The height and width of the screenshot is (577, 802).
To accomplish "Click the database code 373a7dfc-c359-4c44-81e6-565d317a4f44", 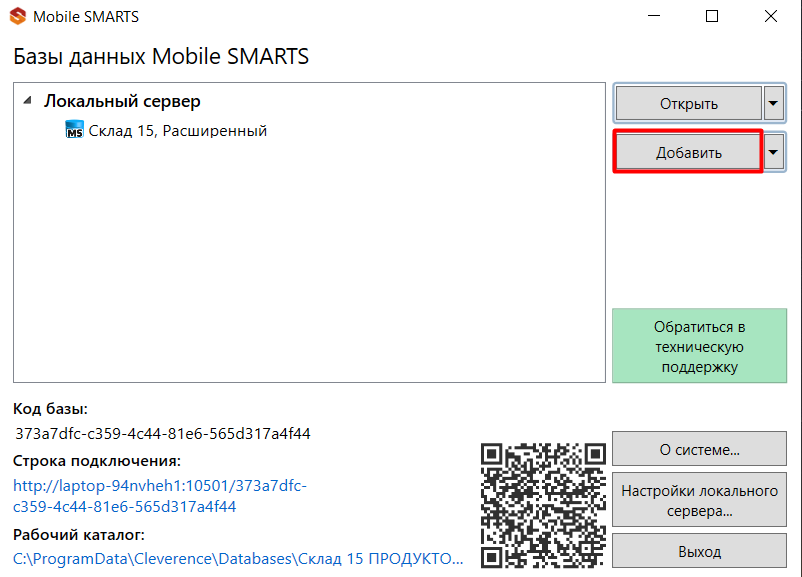I will tap(163, 434).
